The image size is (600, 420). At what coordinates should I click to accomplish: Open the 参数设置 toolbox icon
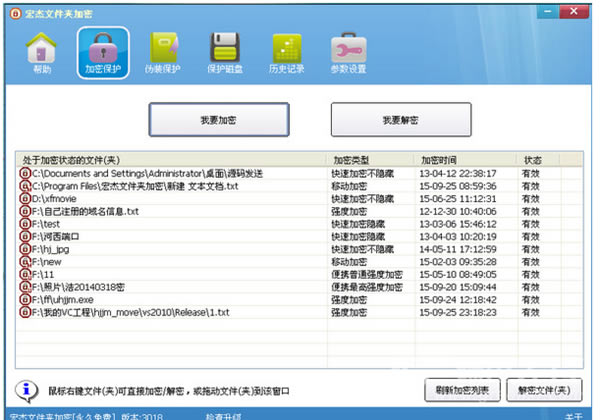(x=348, y=48)
